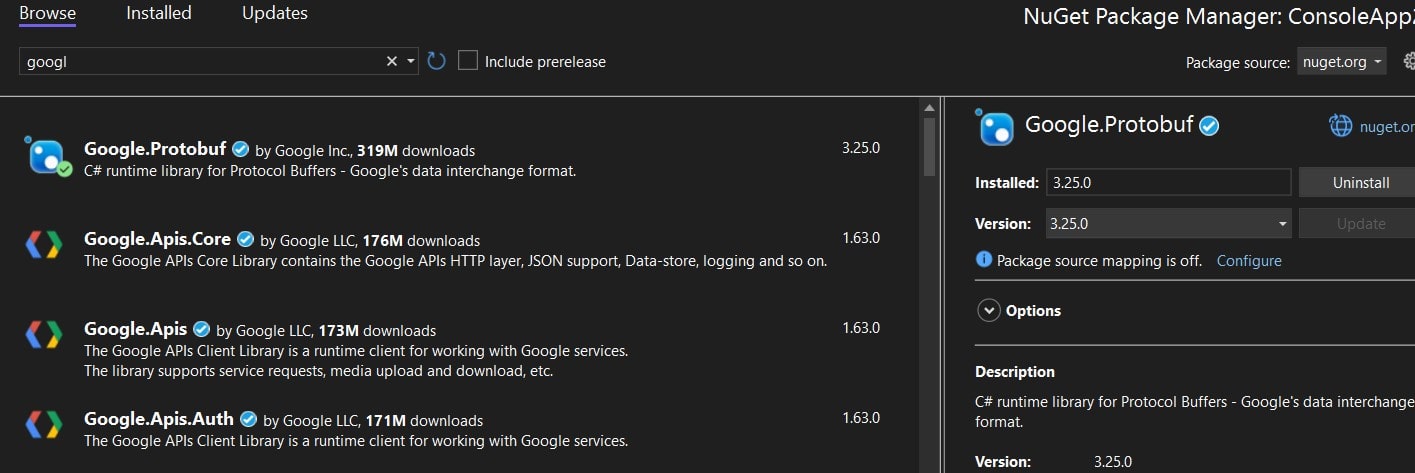
Task: Click version 1.63.0 in Google.Apis.Auth row
Action: tap(861, 417)
